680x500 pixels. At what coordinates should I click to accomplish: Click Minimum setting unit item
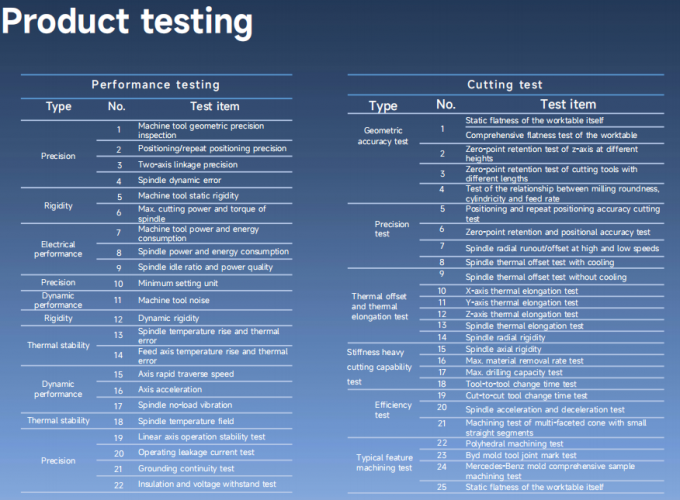click(x=178, y=283)
